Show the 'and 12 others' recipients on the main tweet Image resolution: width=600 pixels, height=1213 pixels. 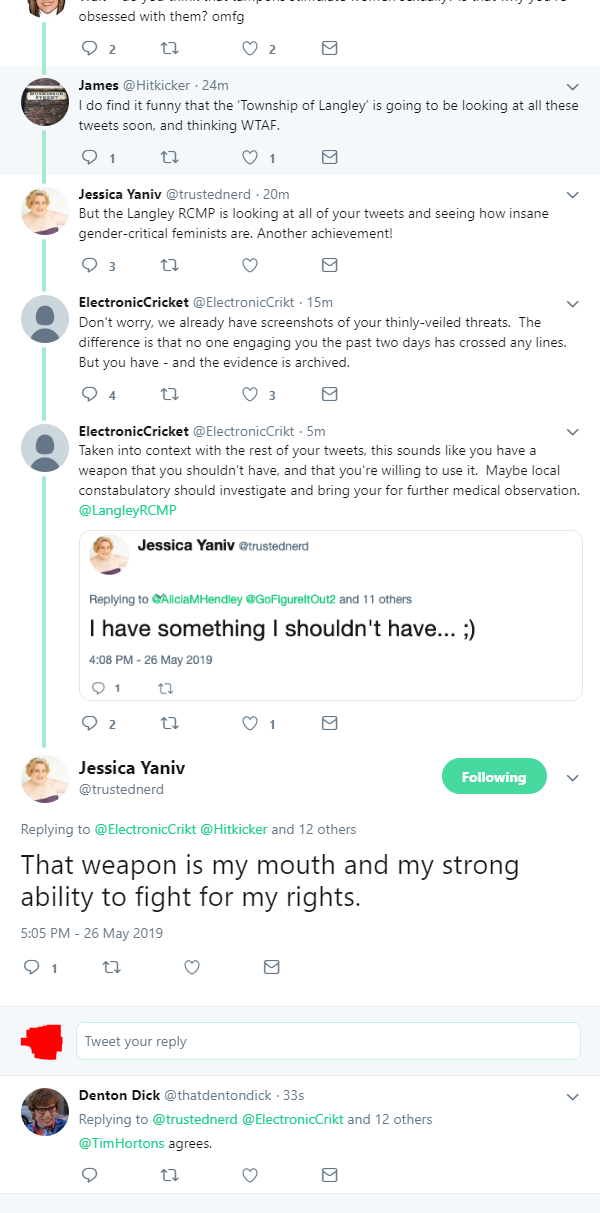coord(313,829)
